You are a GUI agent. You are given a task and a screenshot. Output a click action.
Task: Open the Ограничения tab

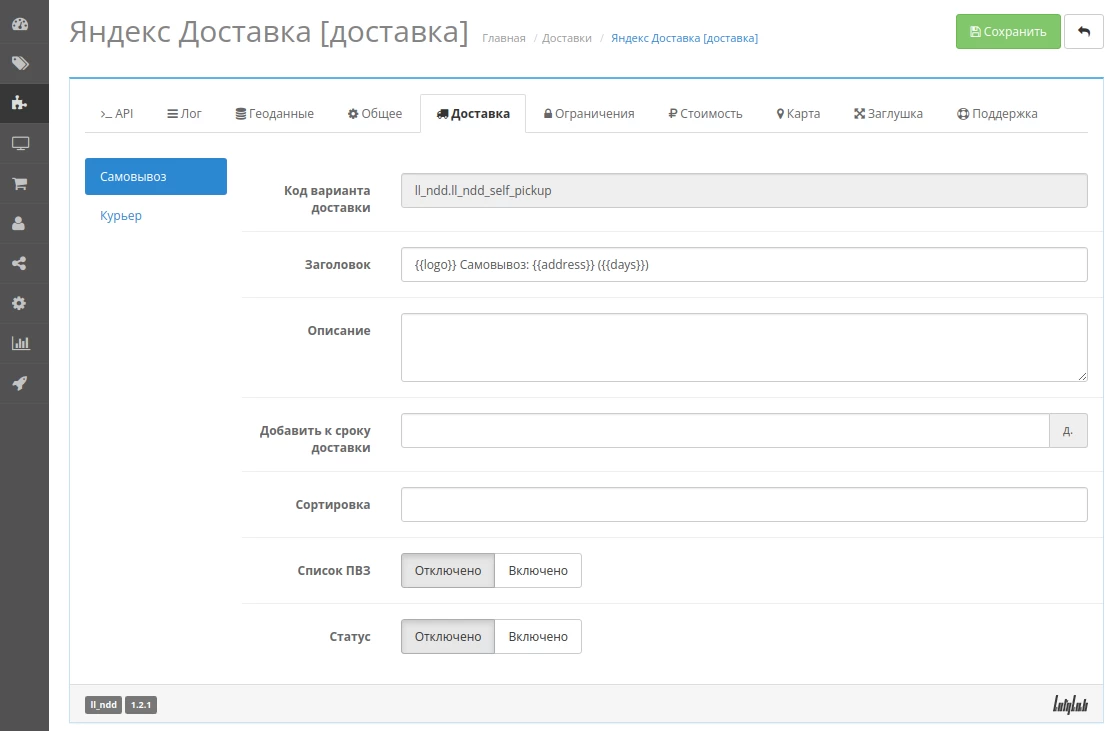coord(589,113)
